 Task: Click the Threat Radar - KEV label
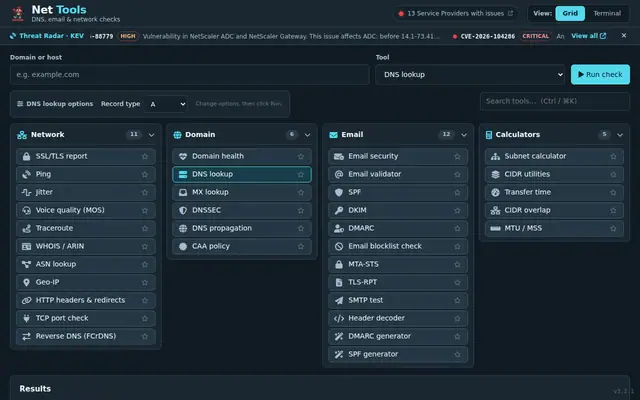point(47,36)
